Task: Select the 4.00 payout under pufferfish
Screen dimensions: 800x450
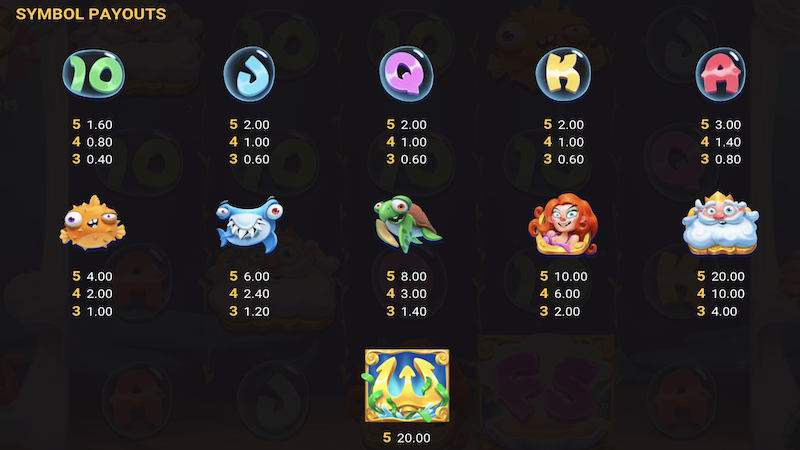Action: 99,277
